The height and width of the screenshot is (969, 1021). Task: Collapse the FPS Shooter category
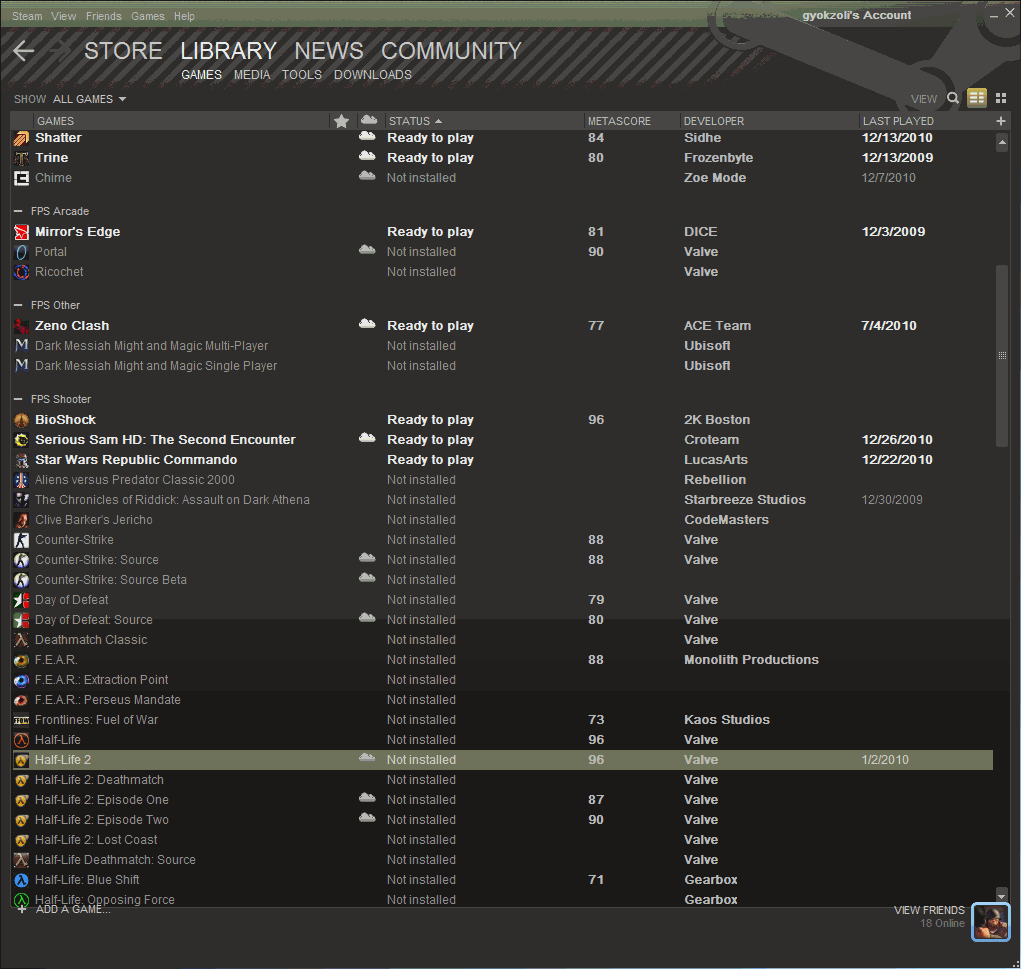18,399
